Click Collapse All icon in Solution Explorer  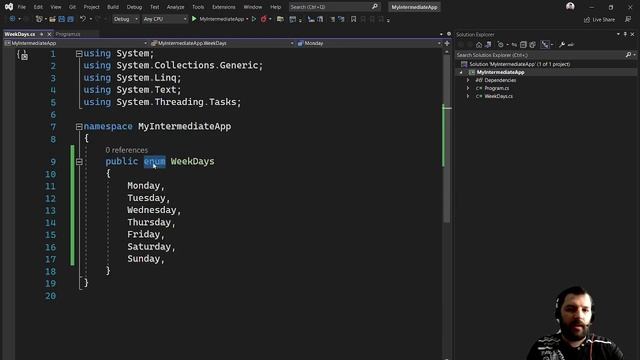pyautogui.click(x=523, y=44)
